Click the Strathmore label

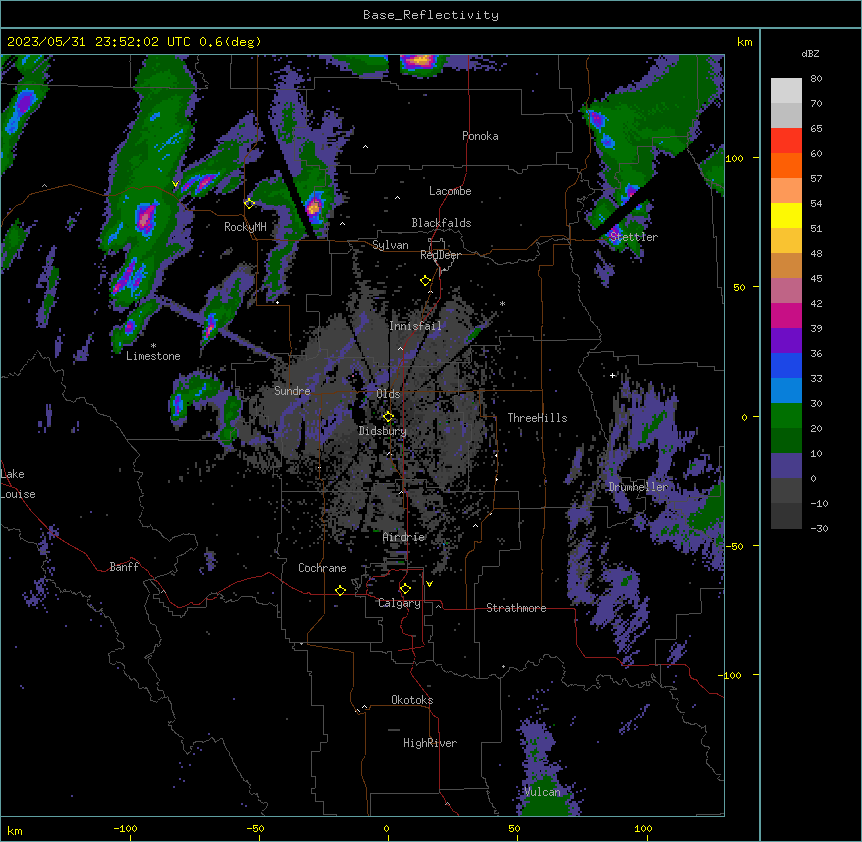point(516,608)
